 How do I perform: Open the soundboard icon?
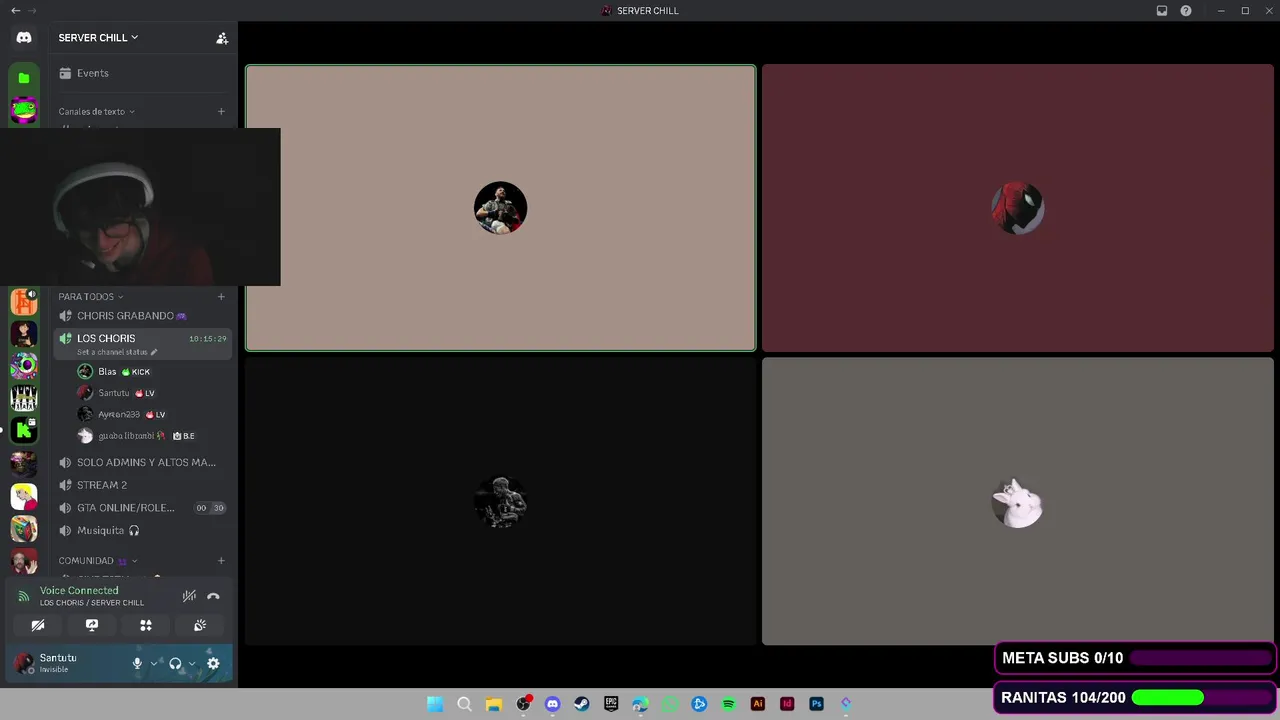pyautogui.click(x=200, y=625)
